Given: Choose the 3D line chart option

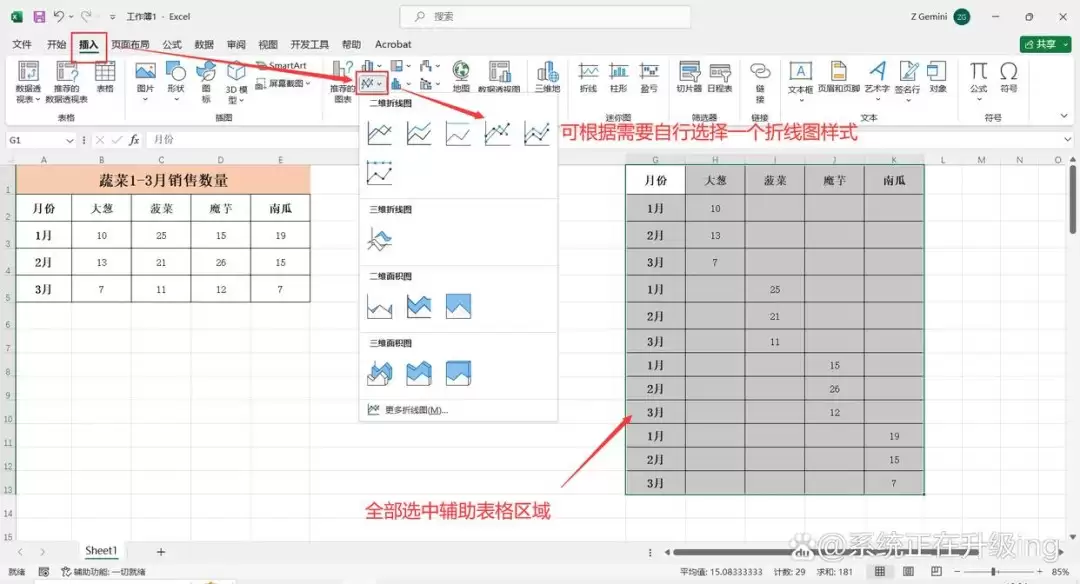Looking at the screenshot, I should click(x=380, y=240).
